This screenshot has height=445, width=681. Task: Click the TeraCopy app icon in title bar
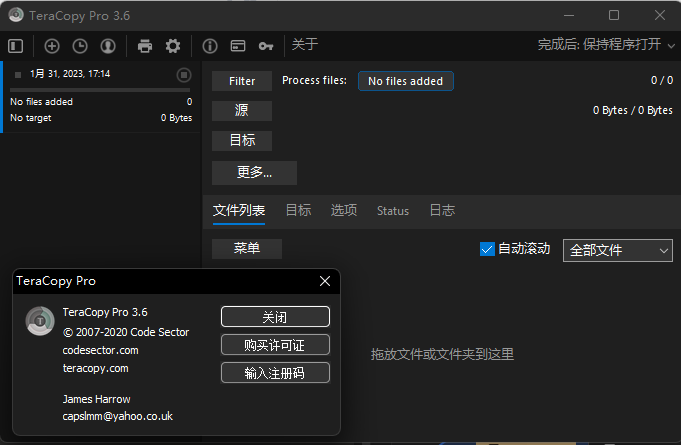tap(16, 15)
